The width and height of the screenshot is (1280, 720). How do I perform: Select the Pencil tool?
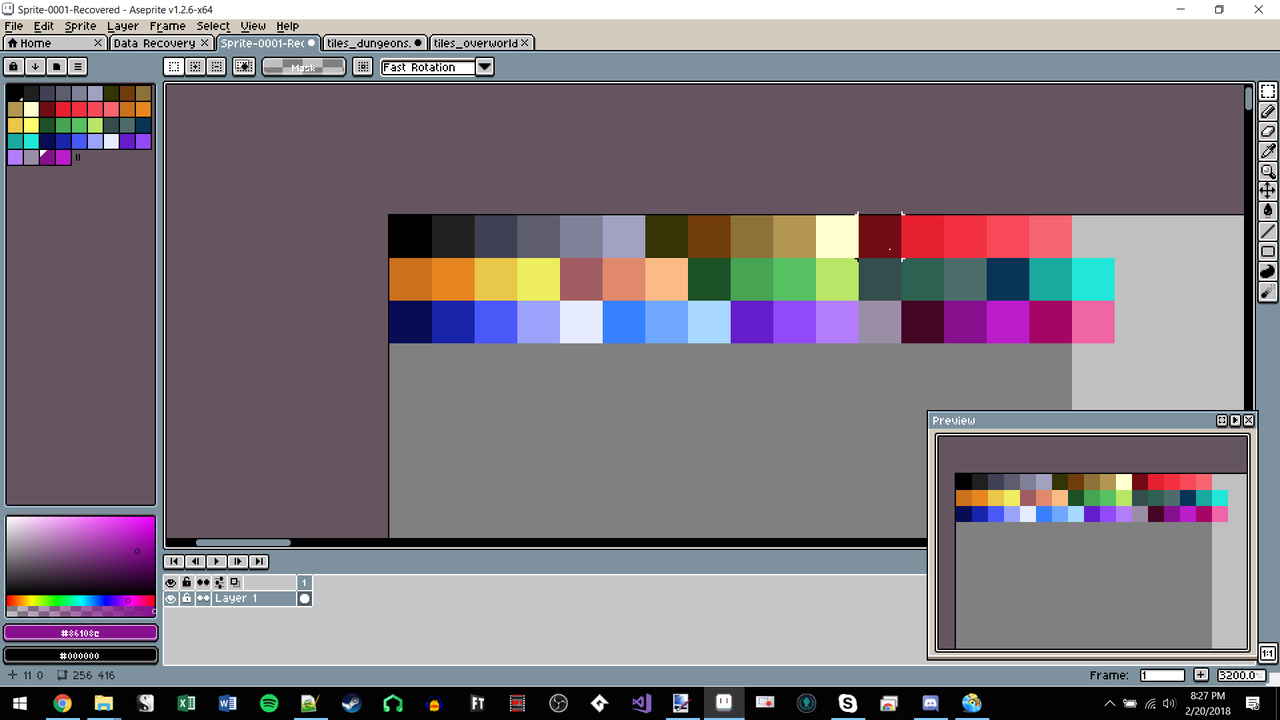1268,112
